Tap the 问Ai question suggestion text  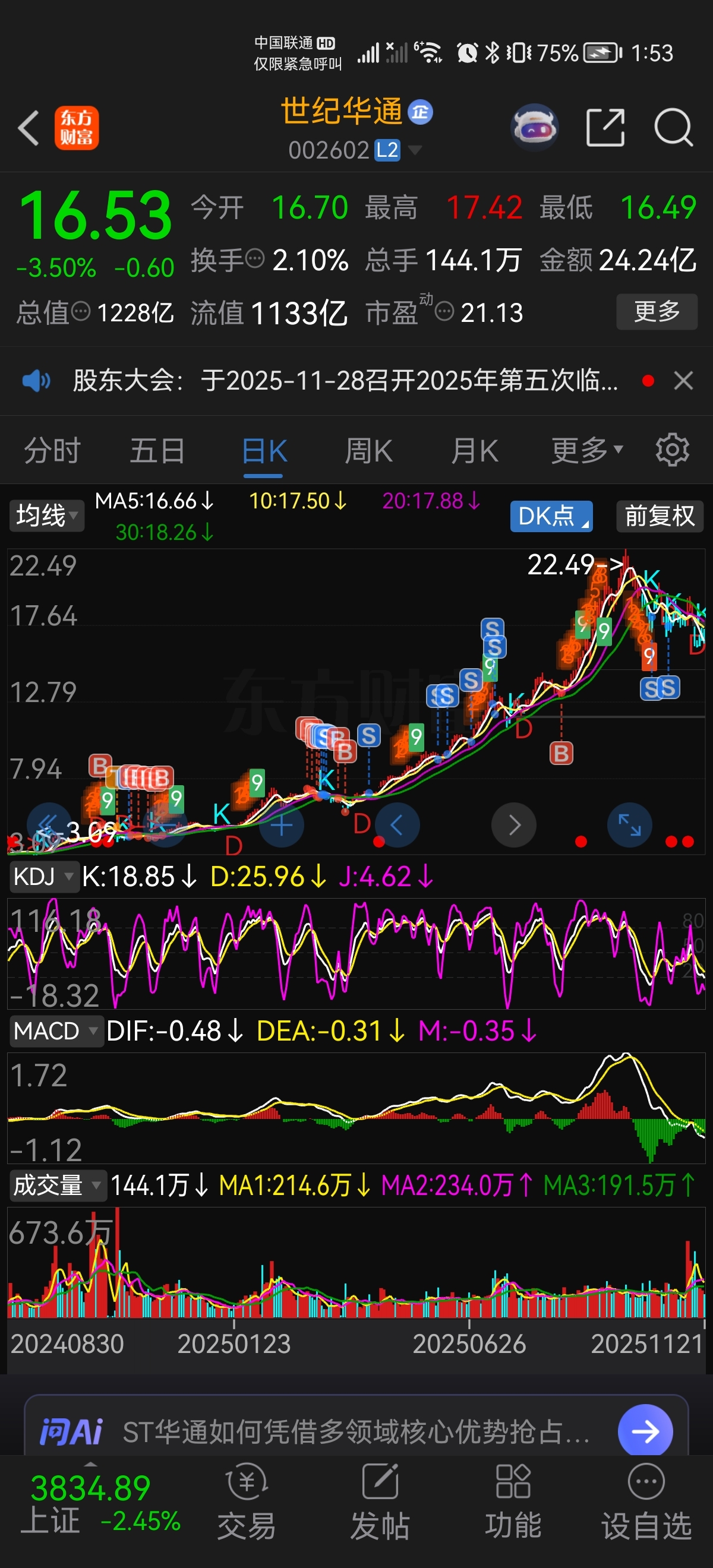click(356, 1431)
